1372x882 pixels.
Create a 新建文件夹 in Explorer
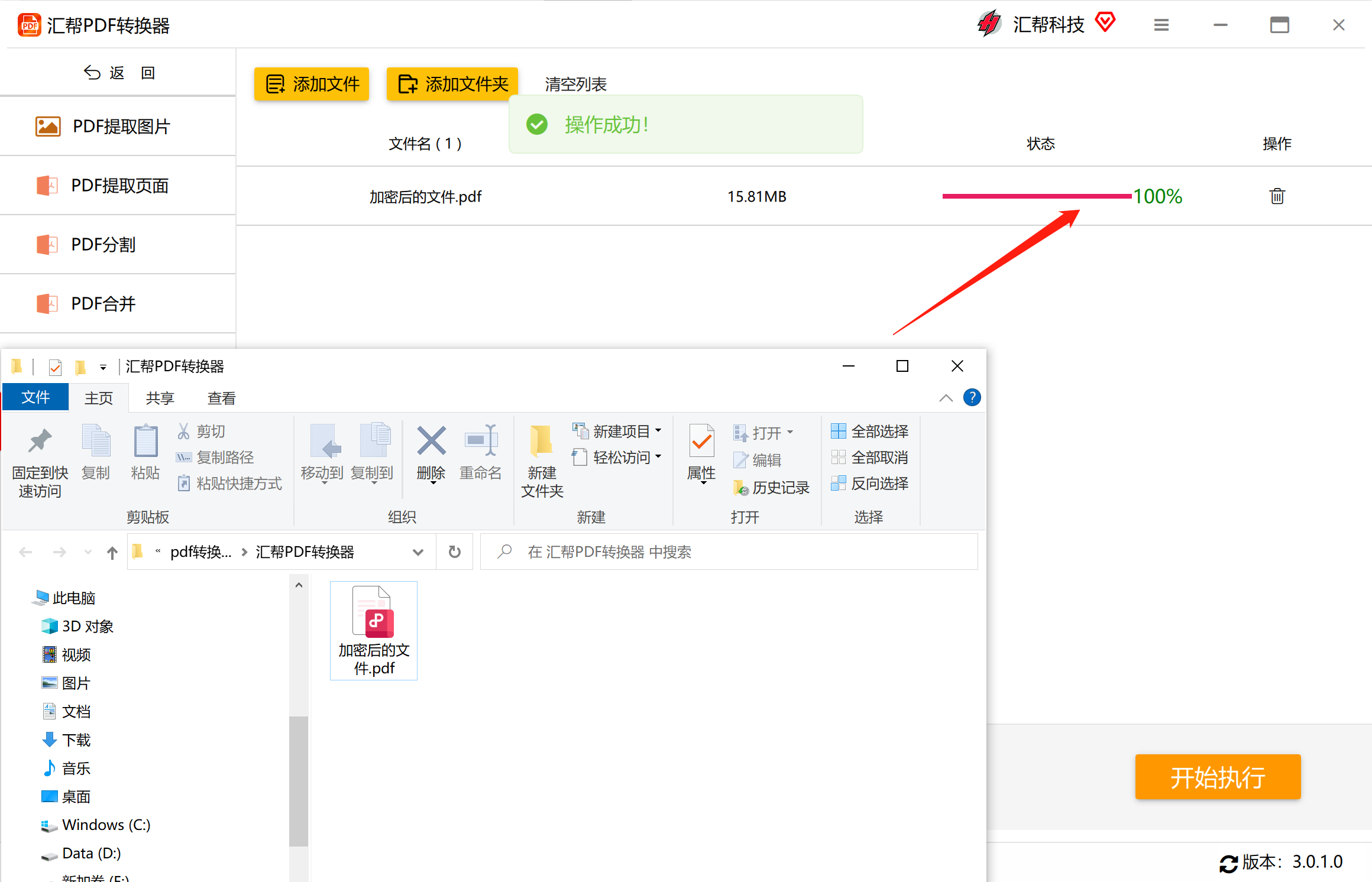pos(542,462)
